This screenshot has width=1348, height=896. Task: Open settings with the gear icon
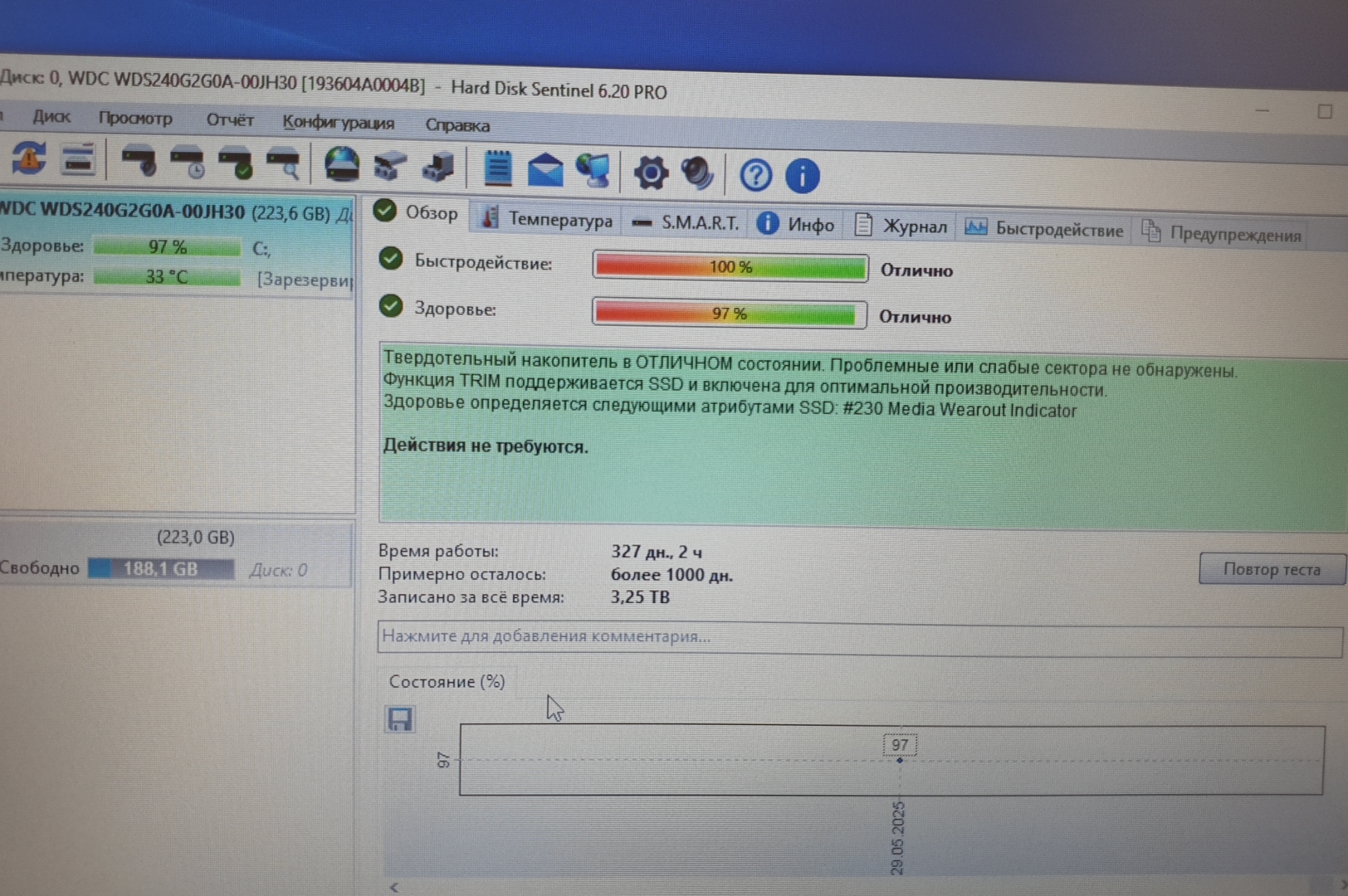click(651, 173)
